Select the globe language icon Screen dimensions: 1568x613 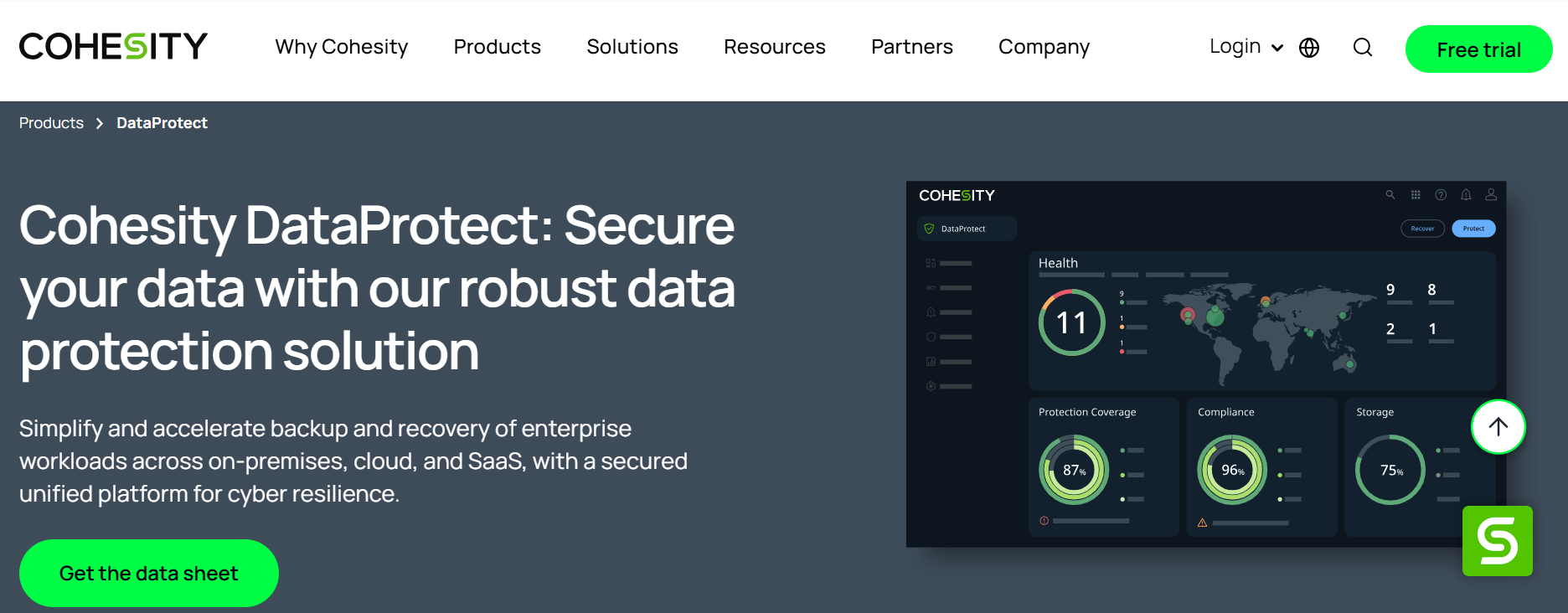1309,48
